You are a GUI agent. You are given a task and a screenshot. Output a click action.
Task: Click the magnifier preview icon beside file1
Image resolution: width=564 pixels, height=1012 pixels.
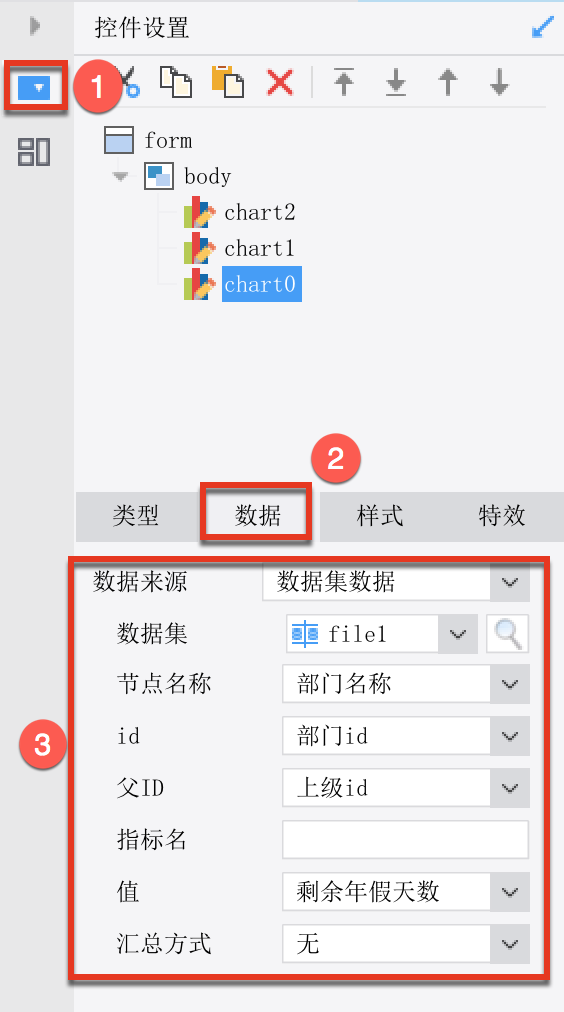click(508, 634)
